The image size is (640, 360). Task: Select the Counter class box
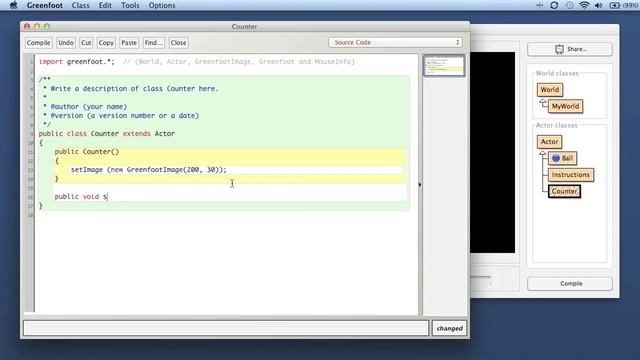point(564,191)
